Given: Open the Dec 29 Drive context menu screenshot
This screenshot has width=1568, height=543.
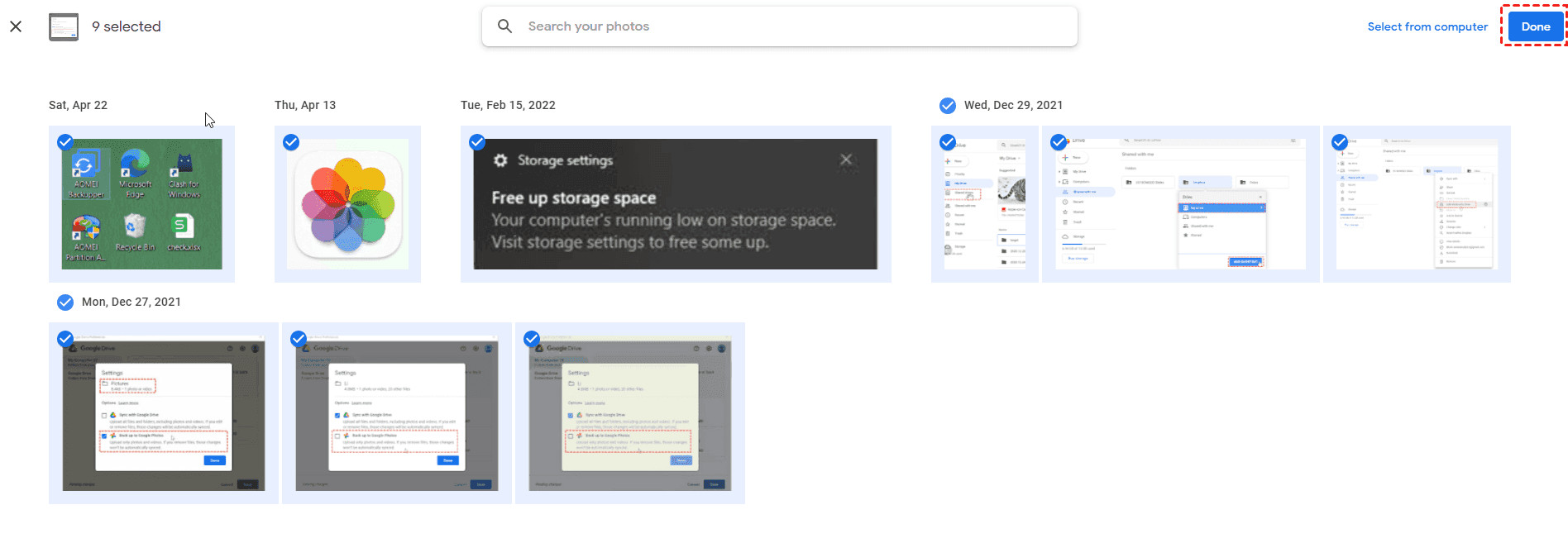Looking at the screenshot, I should pyautogui.click(x=1417, y=204).
